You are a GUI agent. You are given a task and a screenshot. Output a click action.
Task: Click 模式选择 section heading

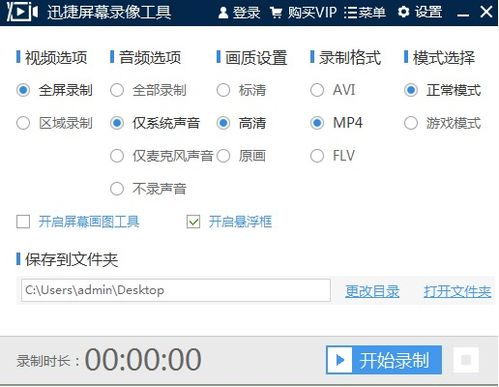(x=444, y=57)
